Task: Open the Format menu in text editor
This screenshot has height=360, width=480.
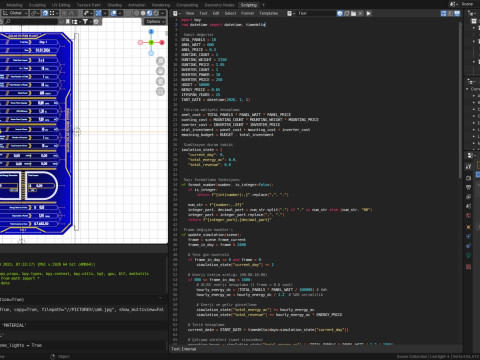Action: (247, 13)
